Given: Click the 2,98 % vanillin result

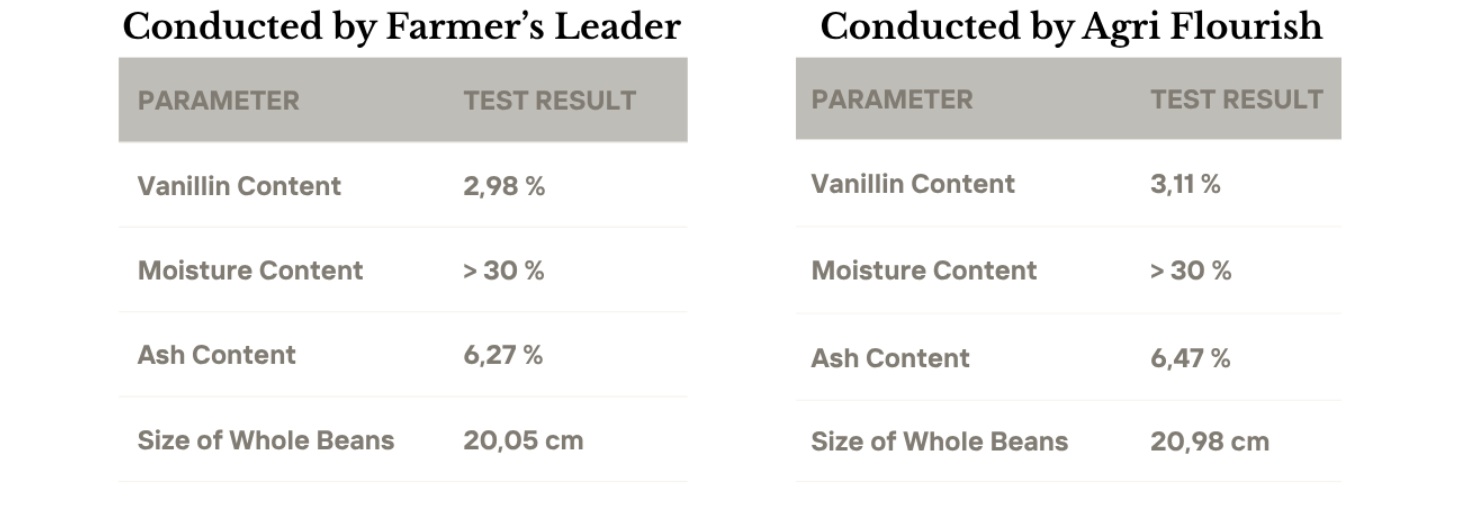Looking at the screenshot, I should (x=504, y=186).
